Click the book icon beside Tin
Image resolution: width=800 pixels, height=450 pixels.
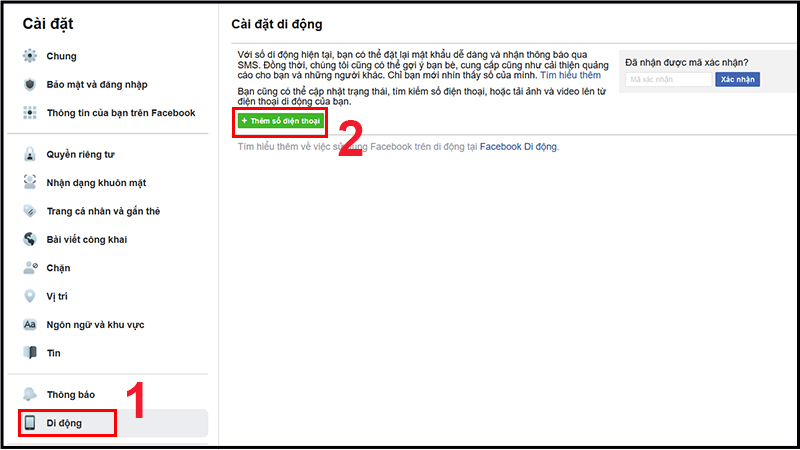coord(30,353)
